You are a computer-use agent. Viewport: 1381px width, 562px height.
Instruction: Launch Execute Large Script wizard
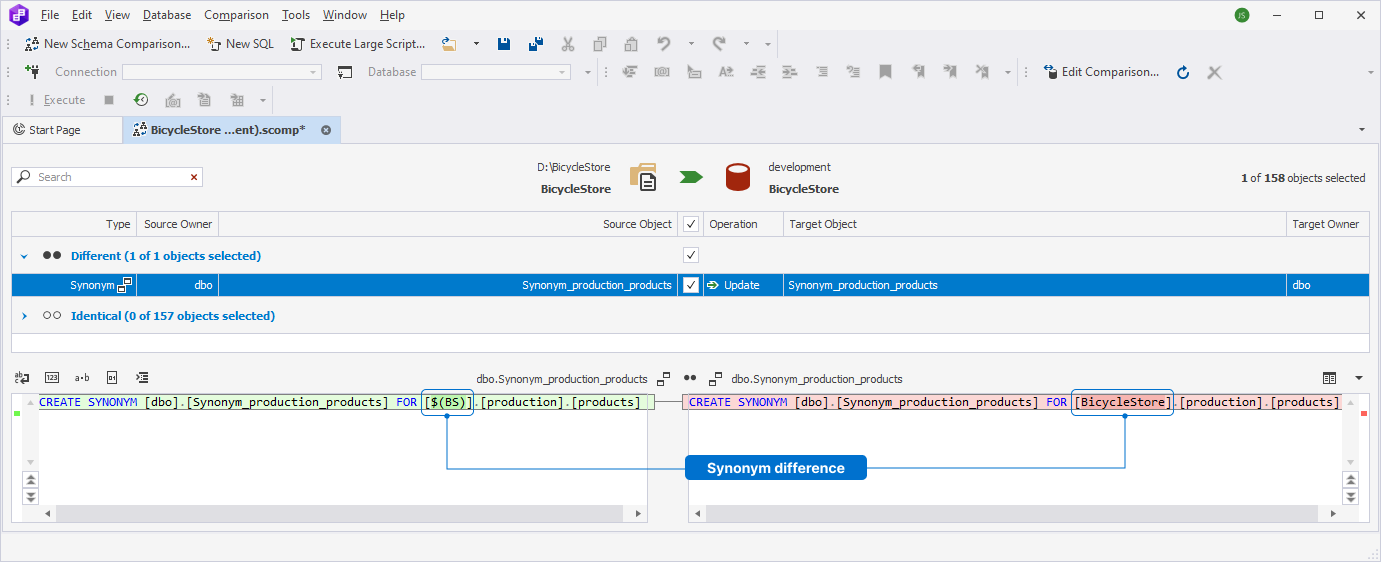coord(358,44)
